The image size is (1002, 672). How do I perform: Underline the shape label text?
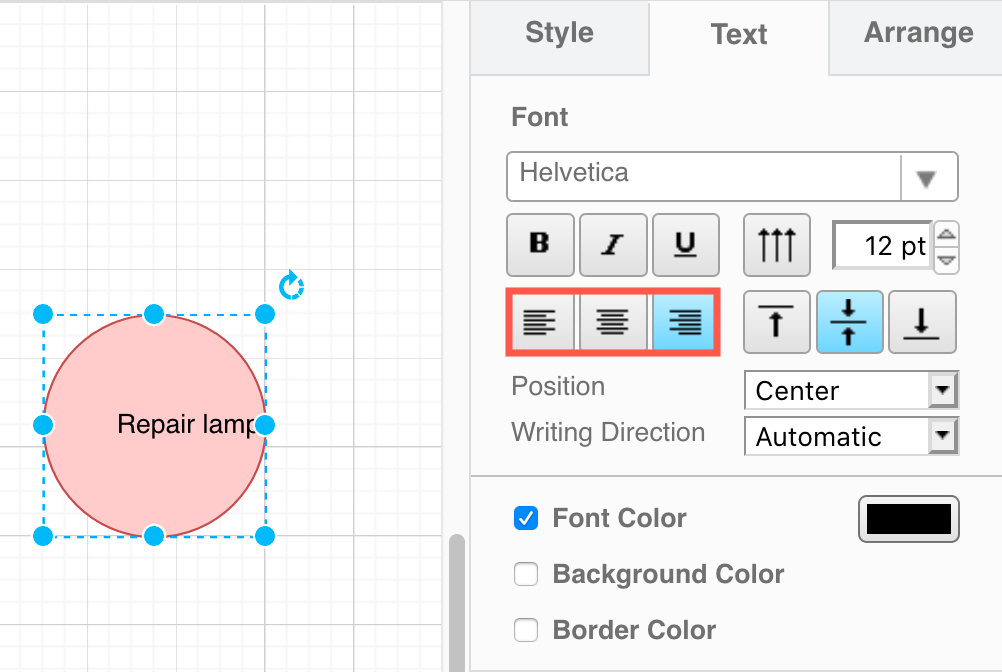pos(686,244)
